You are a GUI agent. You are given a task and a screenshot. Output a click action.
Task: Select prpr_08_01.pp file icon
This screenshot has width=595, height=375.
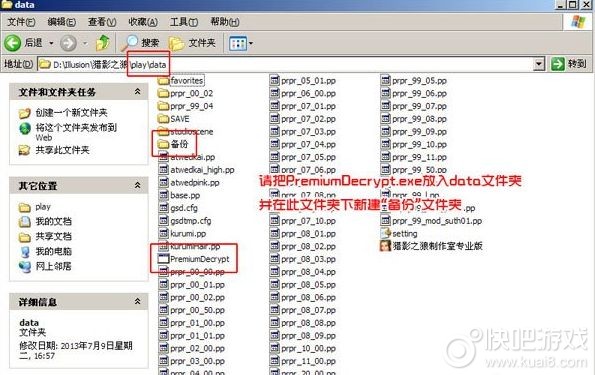coord(274,233)
